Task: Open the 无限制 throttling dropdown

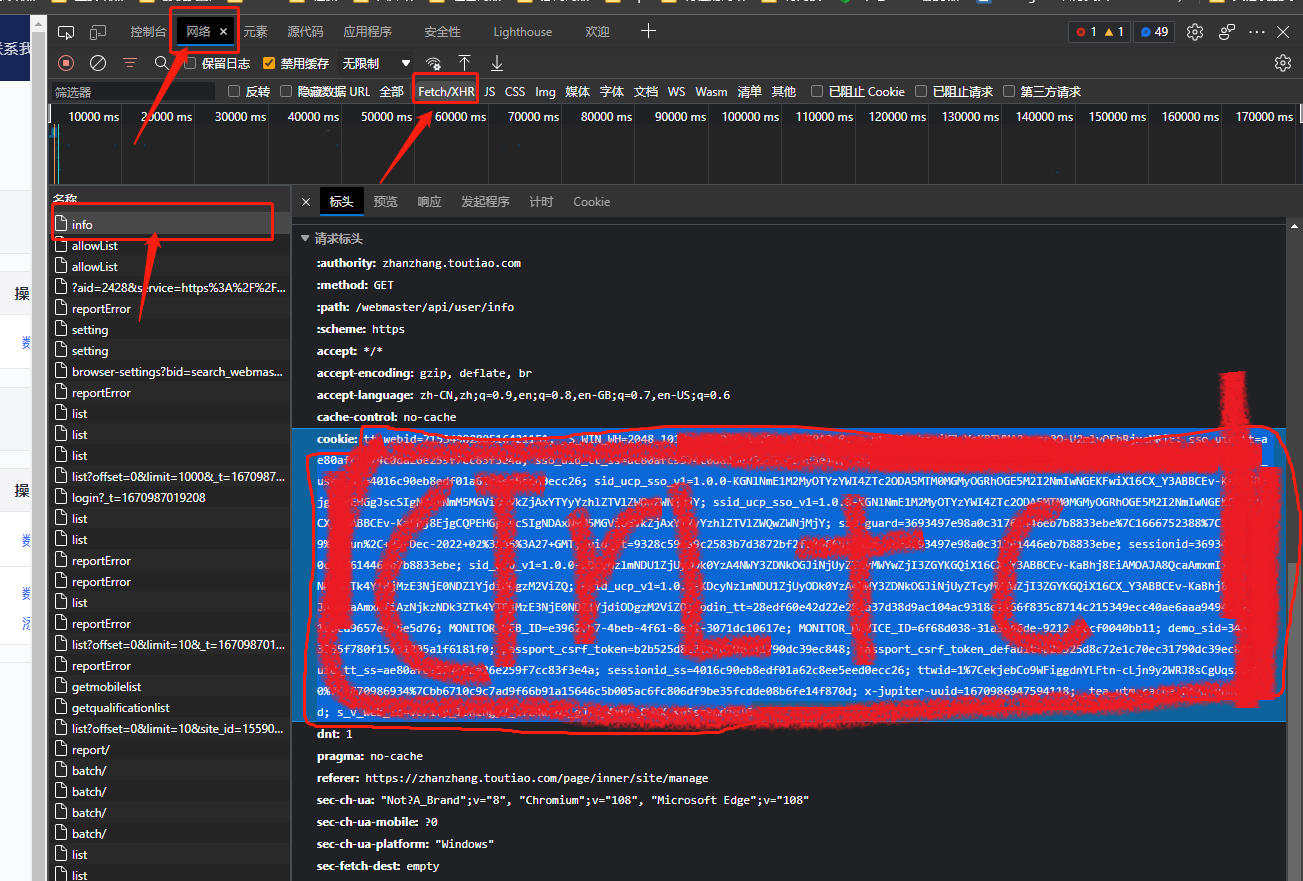Action: click(376, 63)
